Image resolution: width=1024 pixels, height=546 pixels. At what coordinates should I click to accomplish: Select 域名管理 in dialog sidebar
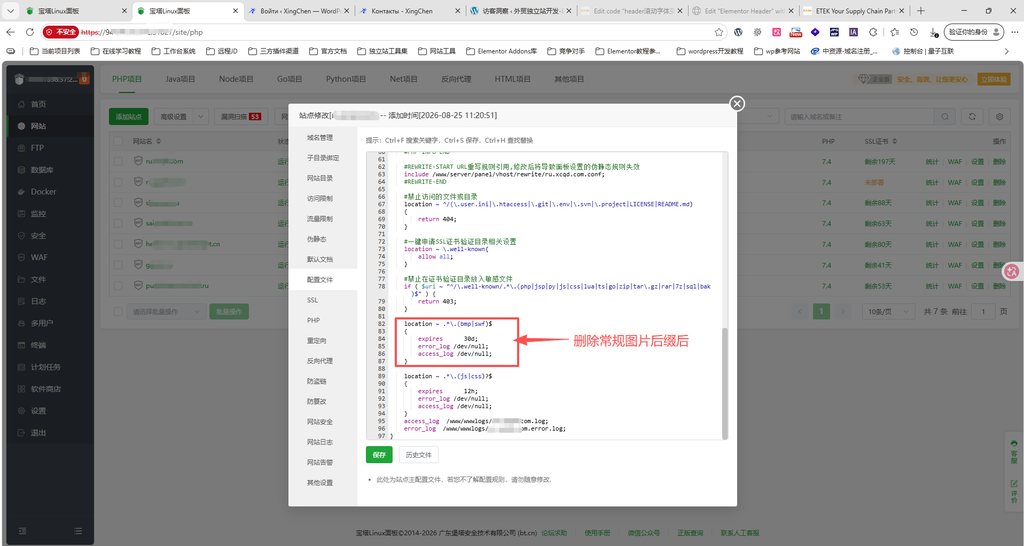(320, 138)
